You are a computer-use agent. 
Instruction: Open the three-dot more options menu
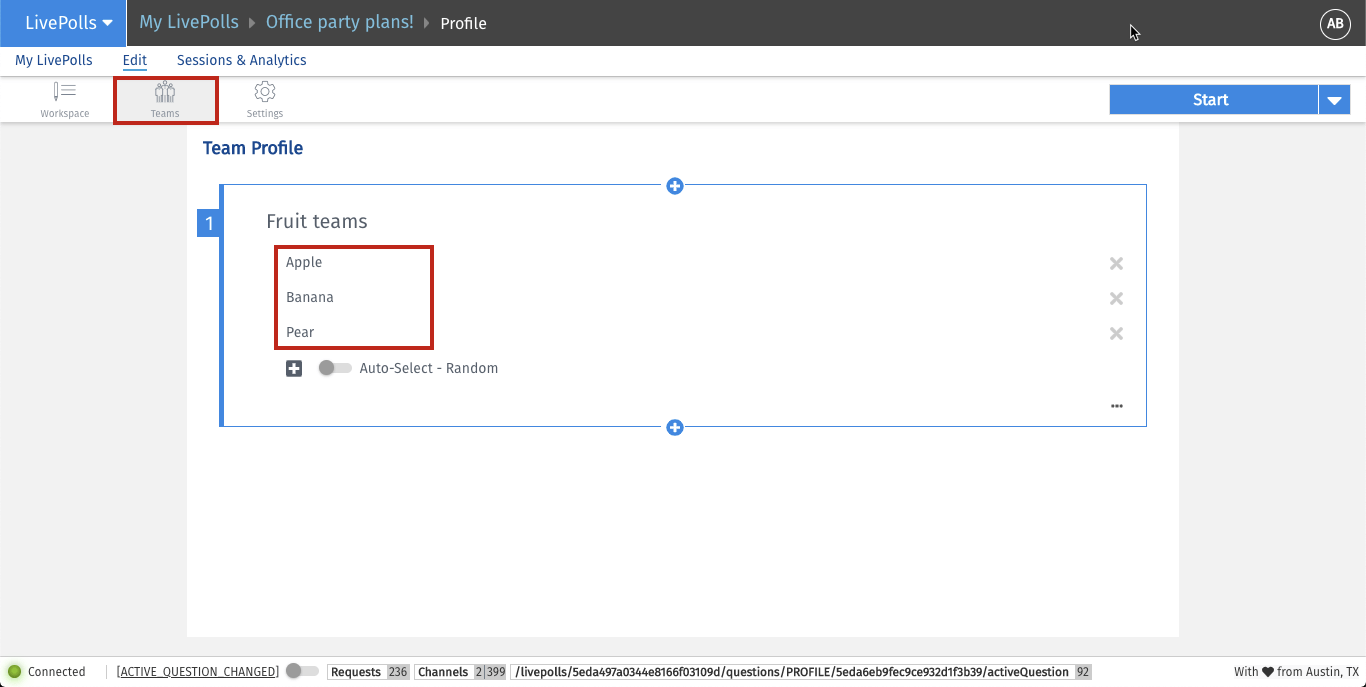pyautogui.click(x=1117, y=406)
